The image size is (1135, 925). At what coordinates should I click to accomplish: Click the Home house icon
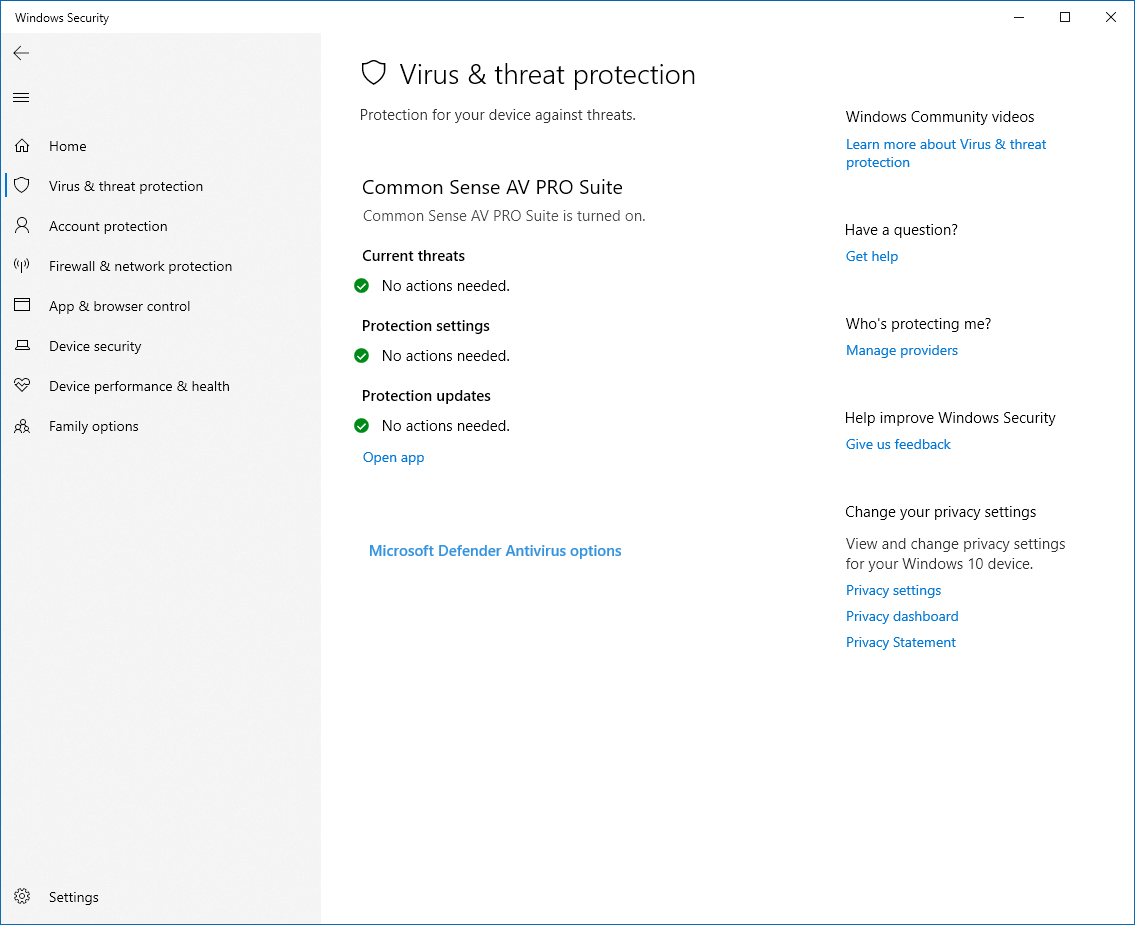click(22, 146)
